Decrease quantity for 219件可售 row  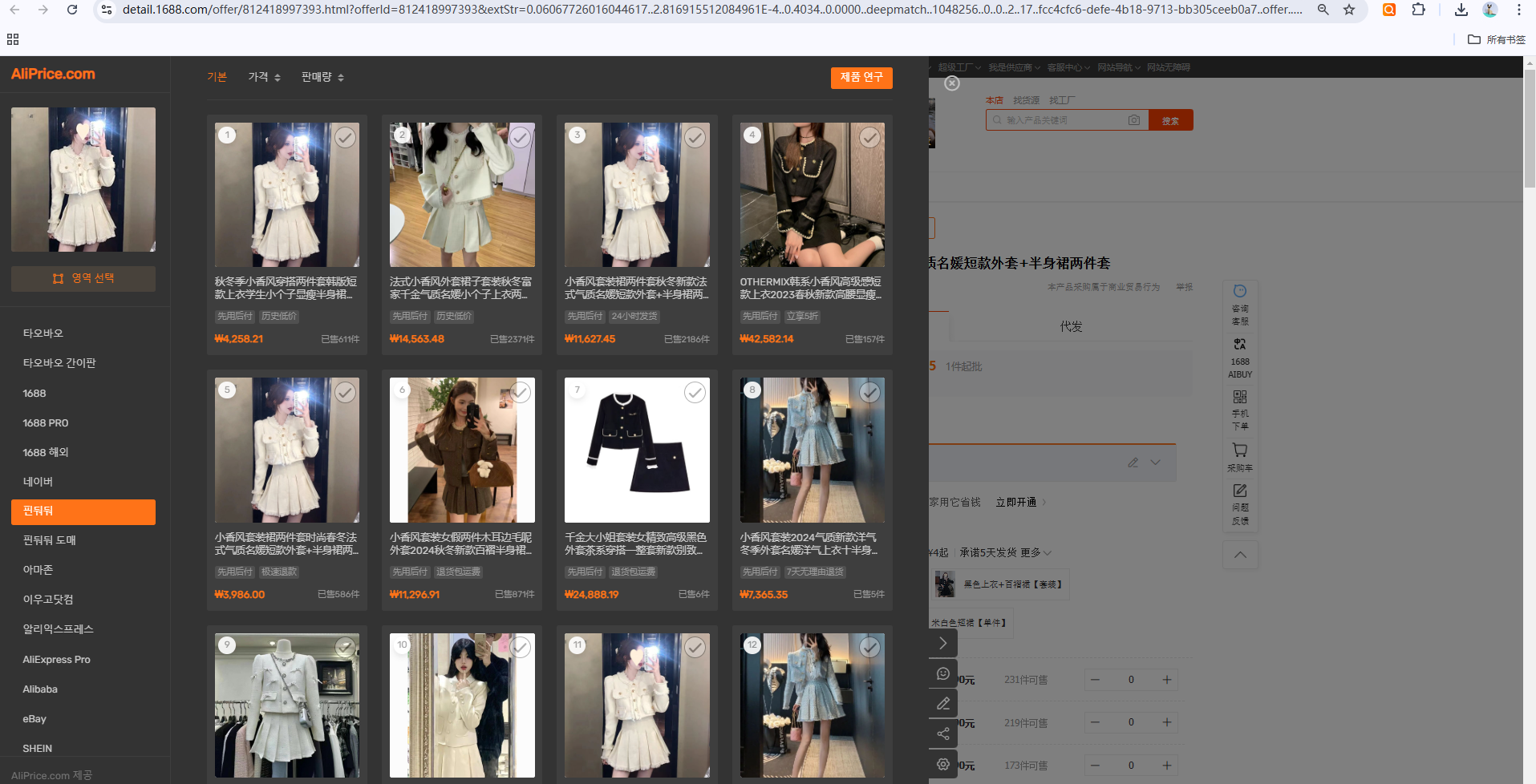pyautogui.click(x=1095, y=722)
